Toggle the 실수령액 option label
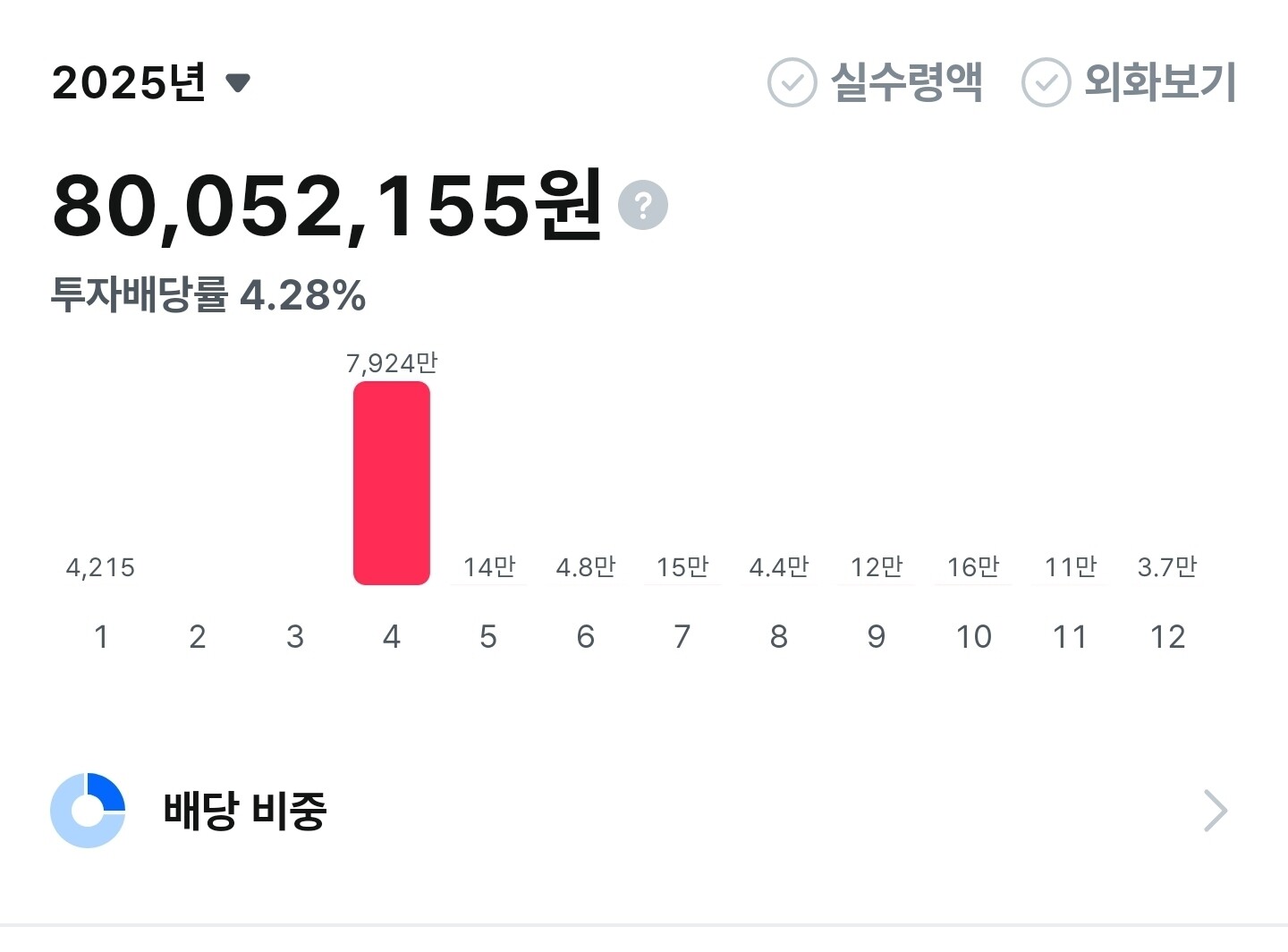The image size is (1288, 952). [x=907, y=82]
